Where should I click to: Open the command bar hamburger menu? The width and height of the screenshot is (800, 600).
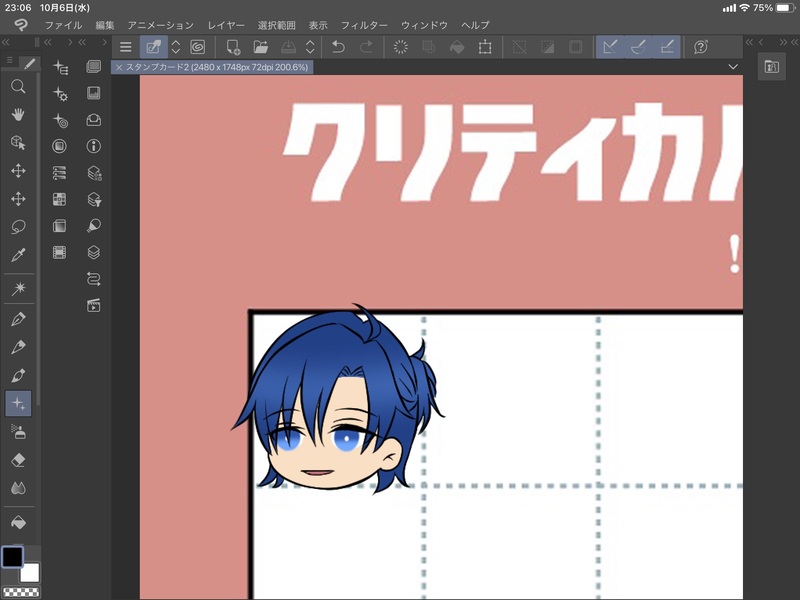click(126, 47)
